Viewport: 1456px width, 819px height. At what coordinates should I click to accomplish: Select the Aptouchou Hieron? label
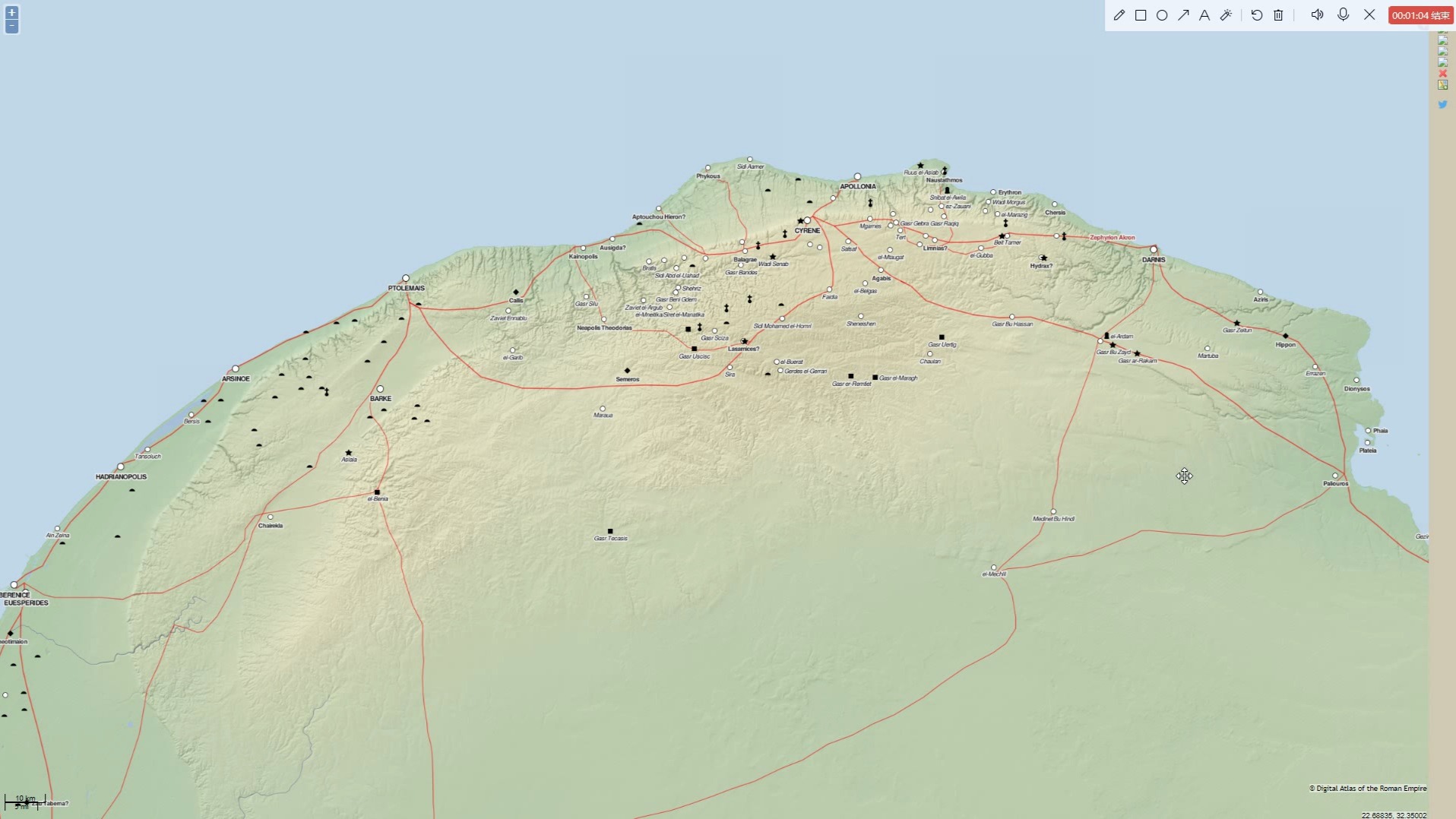[x=658, y=217]
